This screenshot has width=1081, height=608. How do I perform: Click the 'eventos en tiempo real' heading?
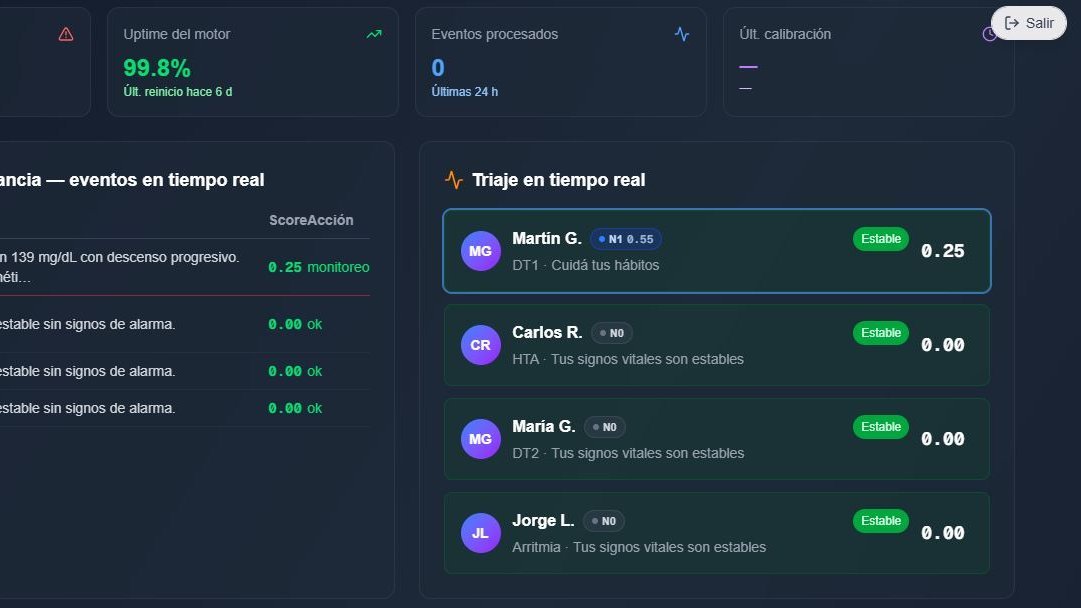tap(166, 180)
